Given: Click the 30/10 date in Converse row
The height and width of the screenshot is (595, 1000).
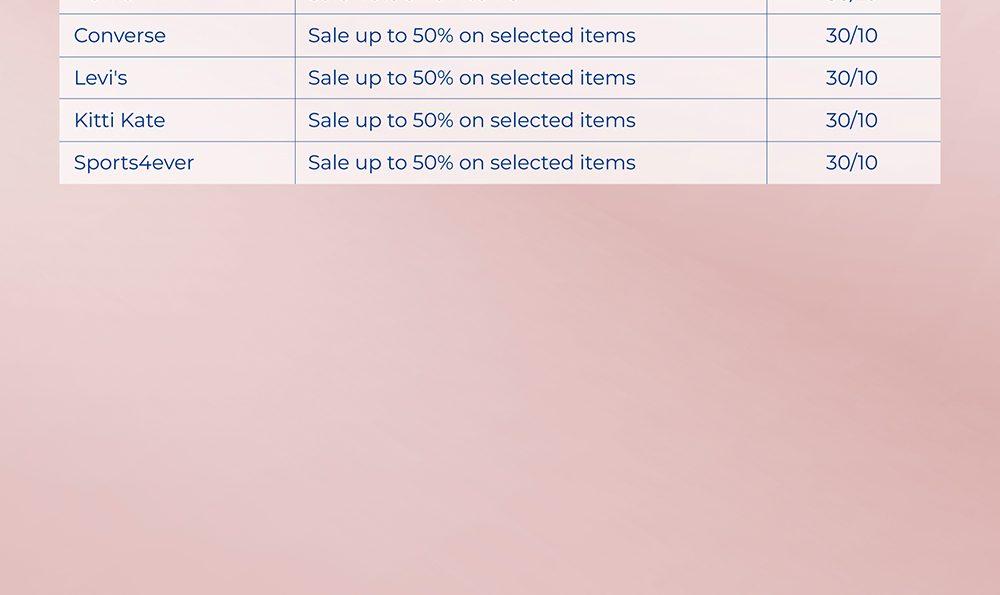Looking at the screenshot, I should pyautogui.click(x=852, y=36).
